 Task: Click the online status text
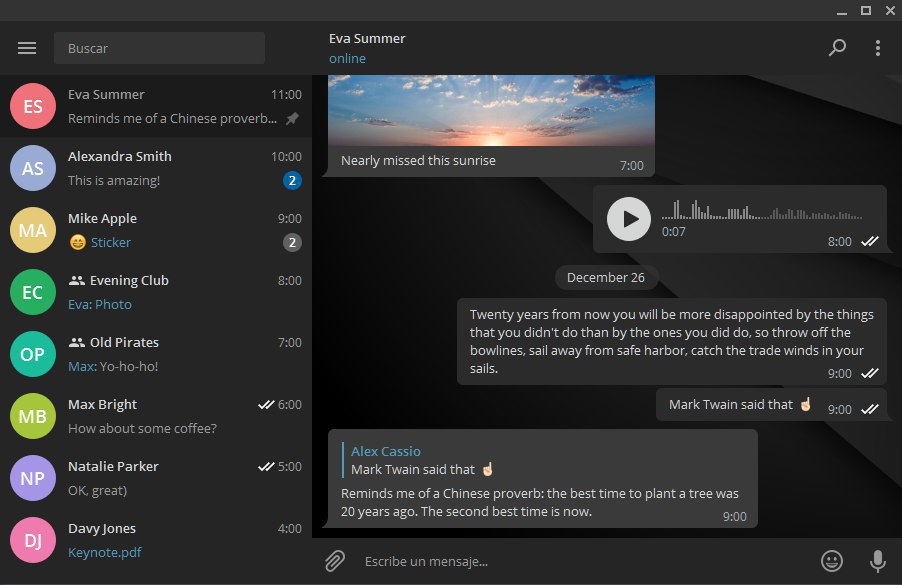[347, 59]
